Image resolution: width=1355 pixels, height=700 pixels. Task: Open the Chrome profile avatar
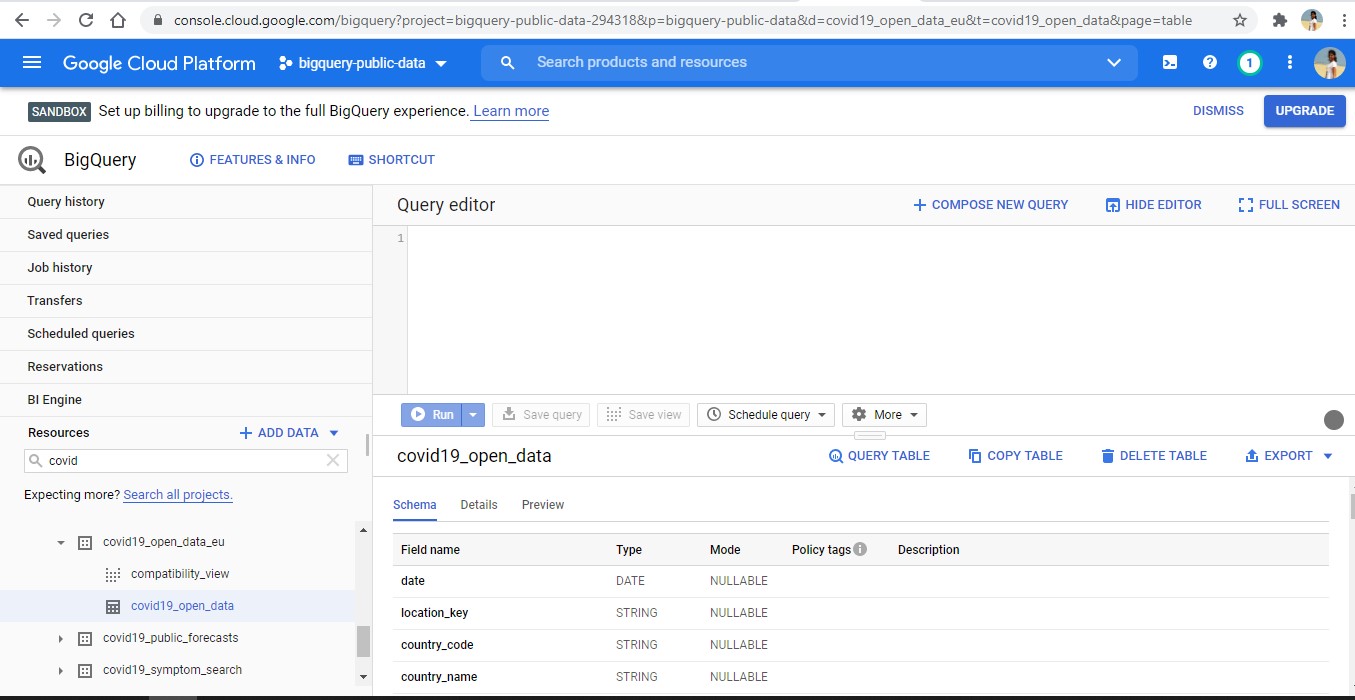tap(1311, 20)
